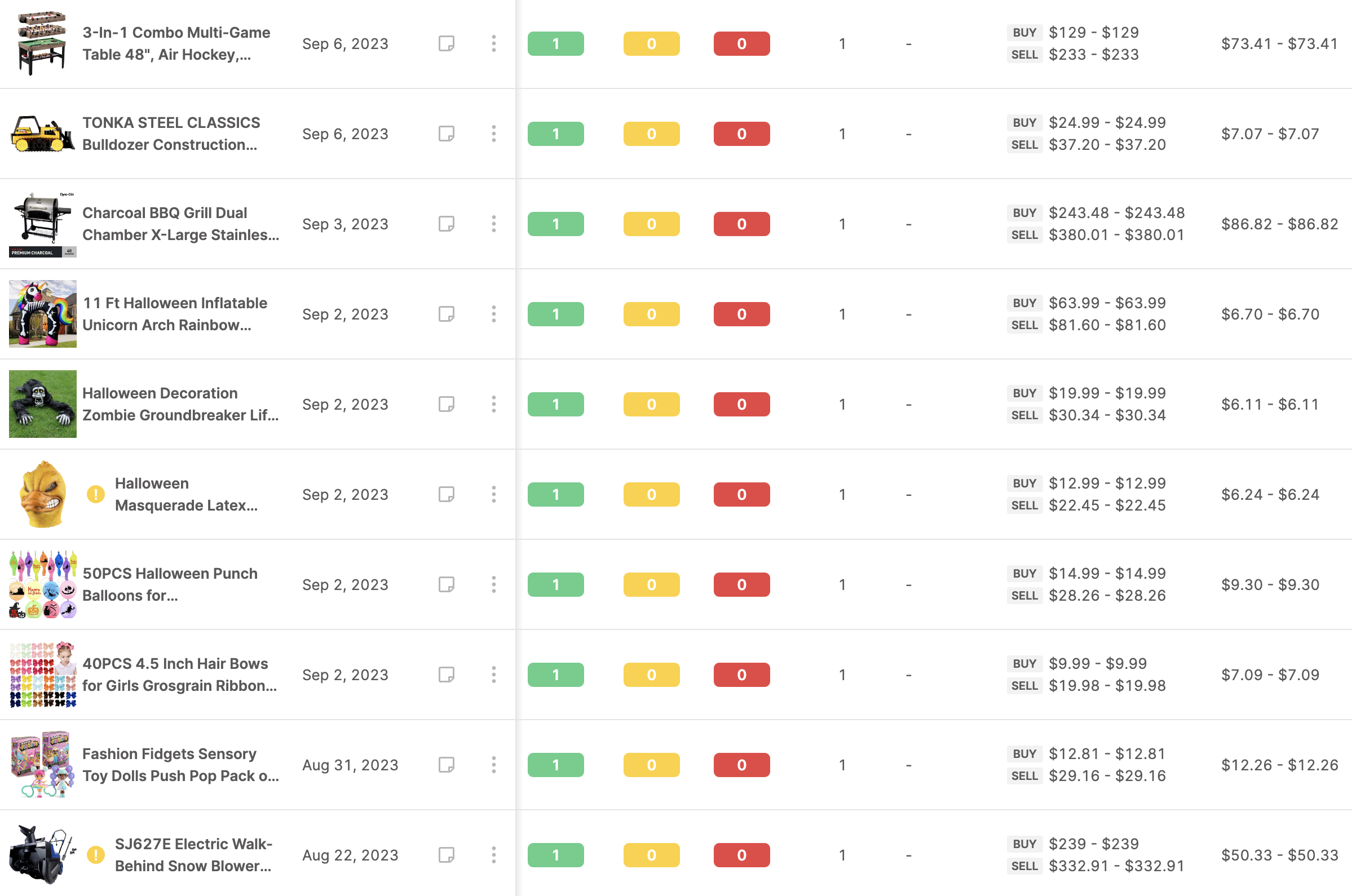1352x896 pixels.
Task: Click warning icon beside Halloween Masquerade Latex
Action: (95, 494)
